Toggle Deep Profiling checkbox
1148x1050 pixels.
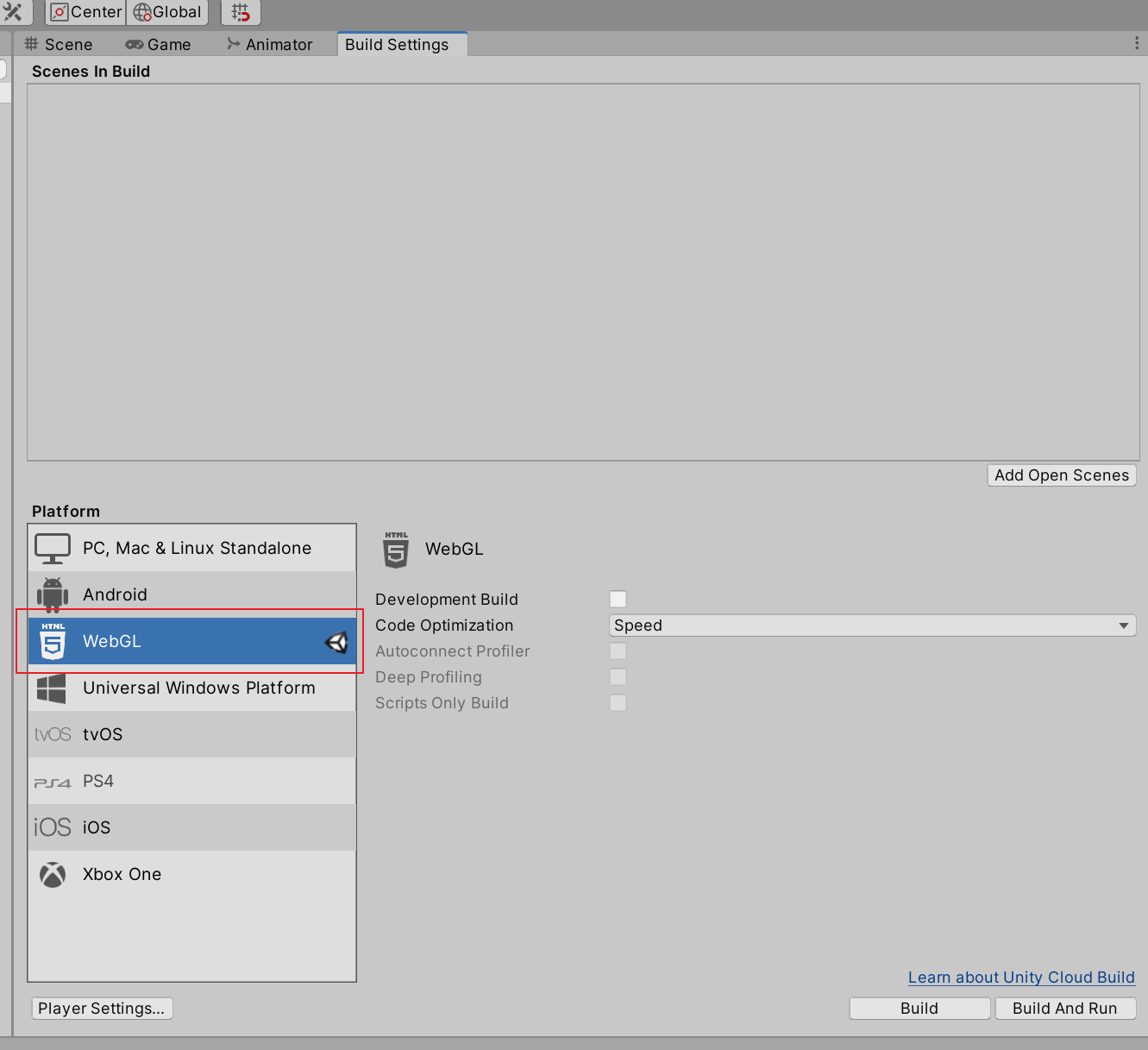[618, 676]
